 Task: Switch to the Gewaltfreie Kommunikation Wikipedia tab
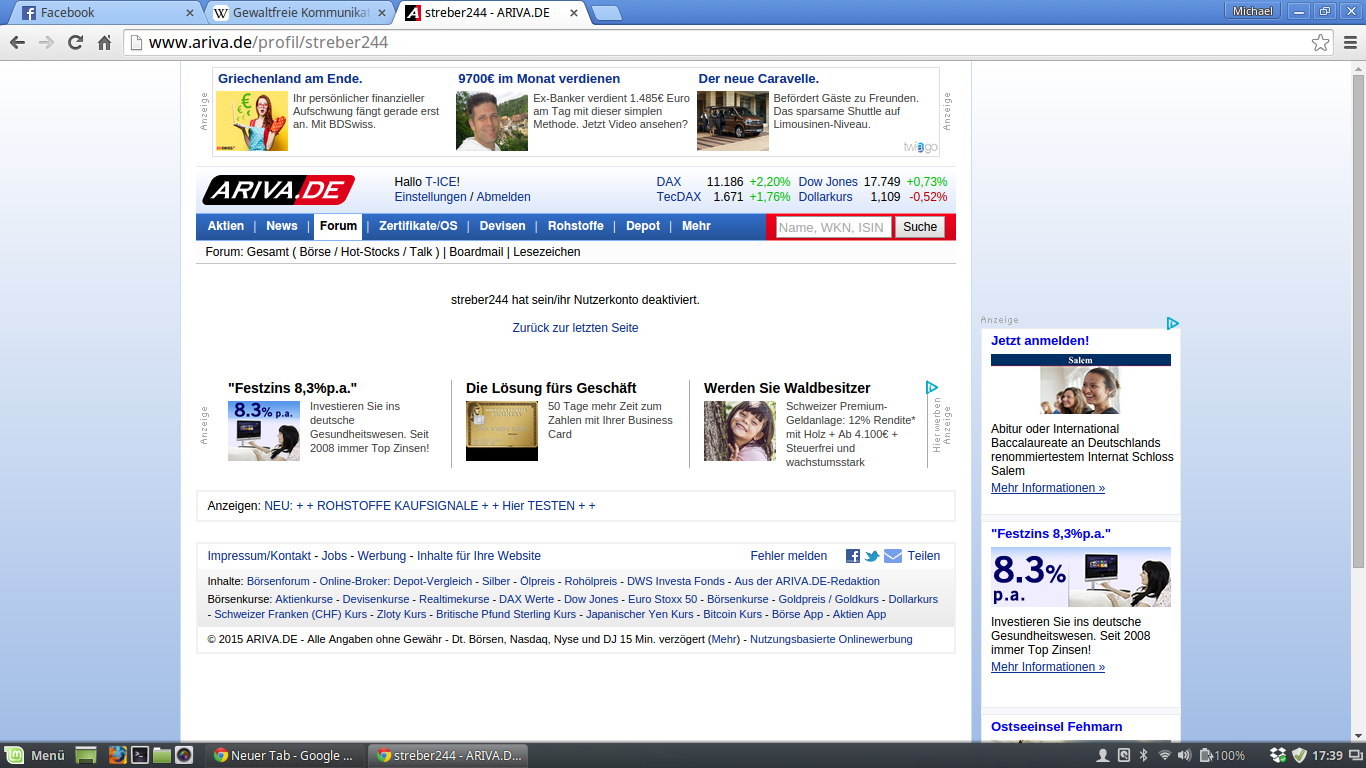point(301,13)
